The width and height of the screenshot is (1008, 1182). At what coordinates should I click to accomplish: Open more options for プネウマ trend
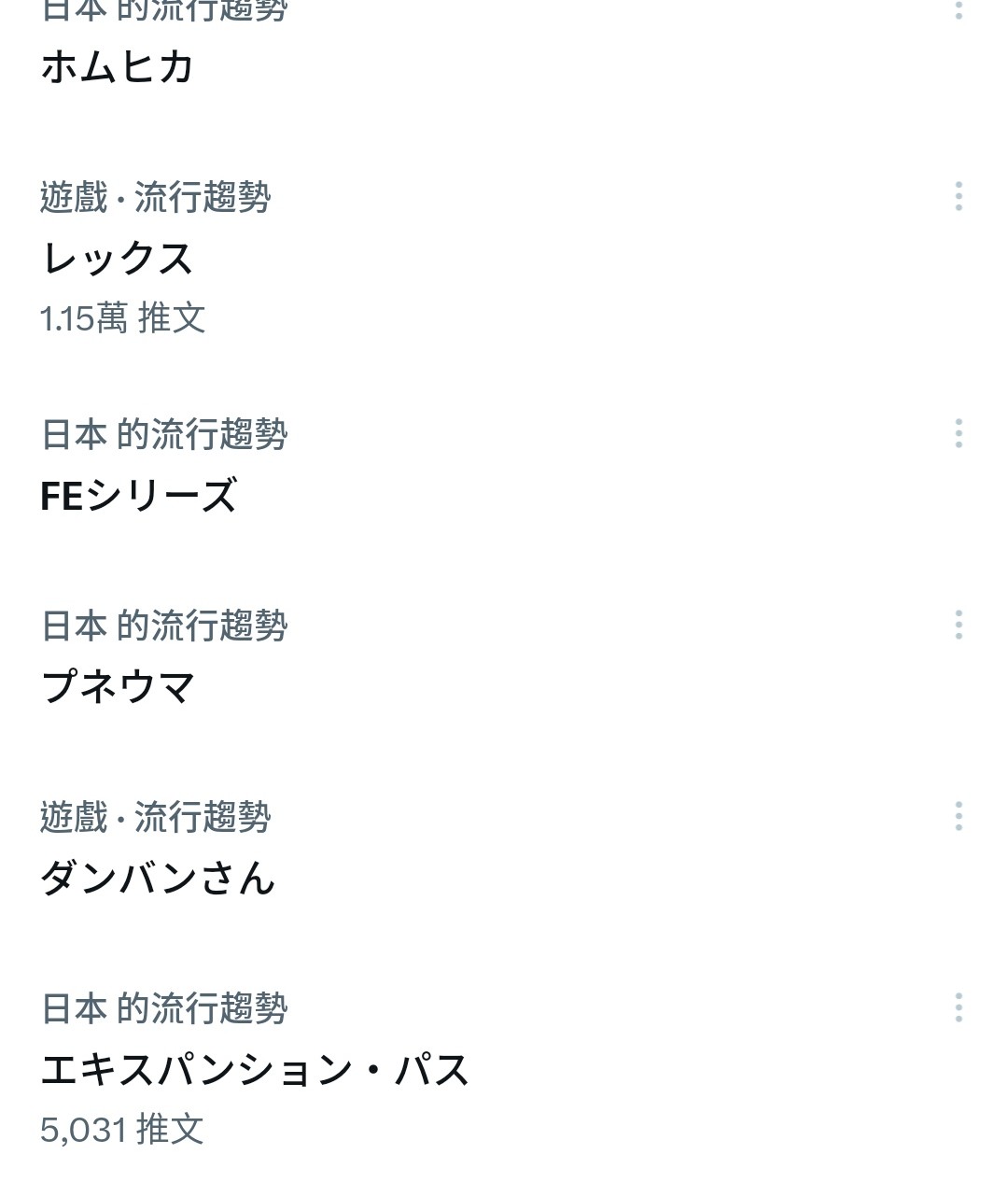[959, 625]
